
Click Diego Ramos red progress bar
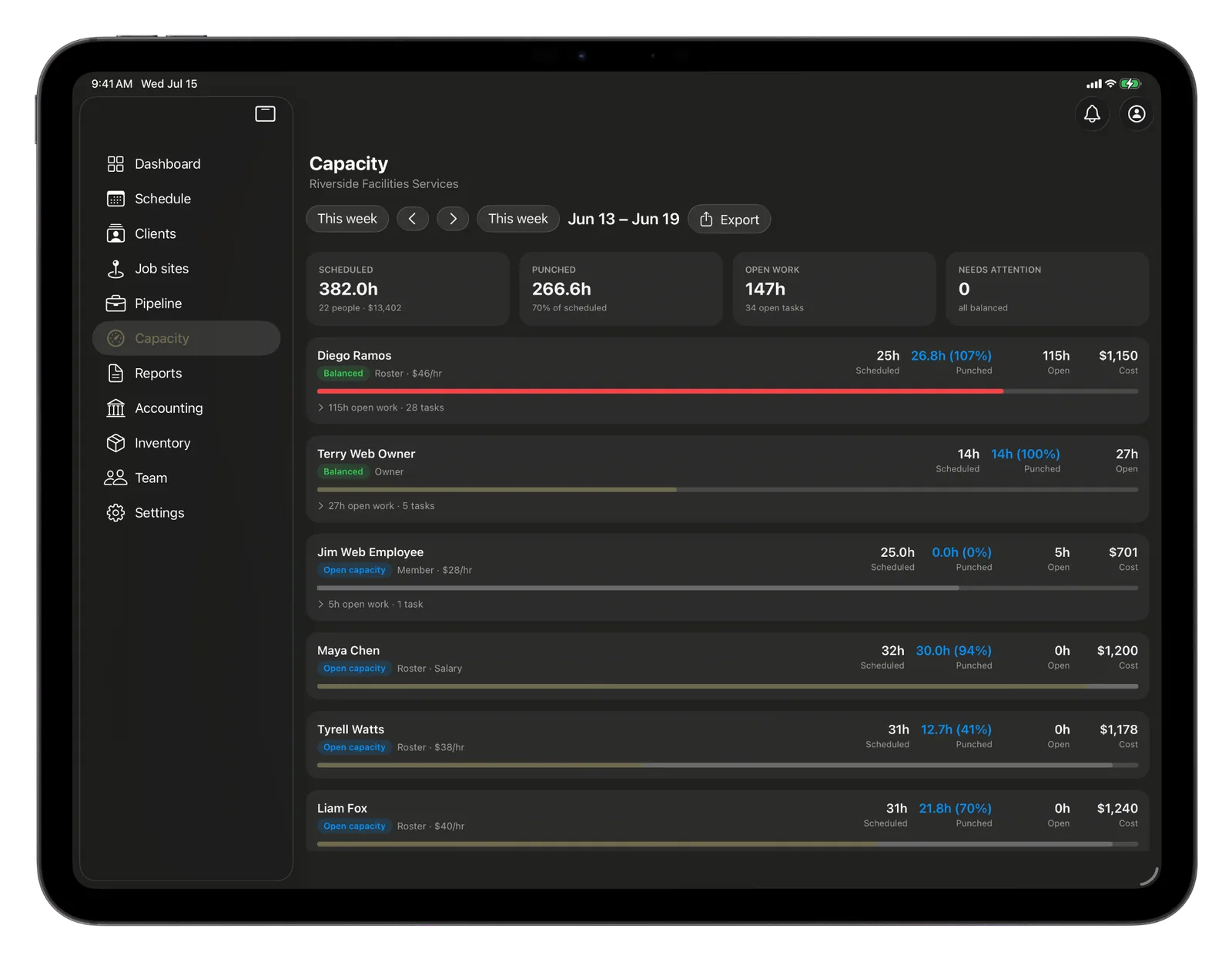pos(660,391)
